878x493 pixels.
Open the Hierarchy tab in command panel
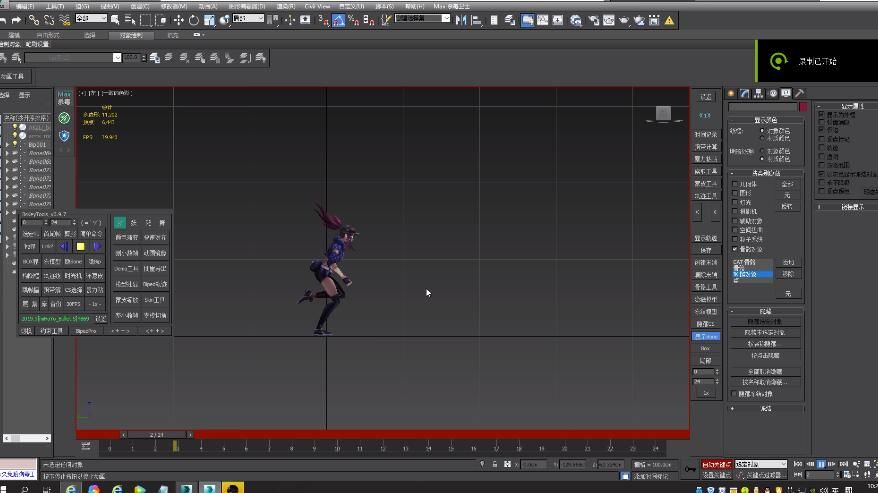758,93
